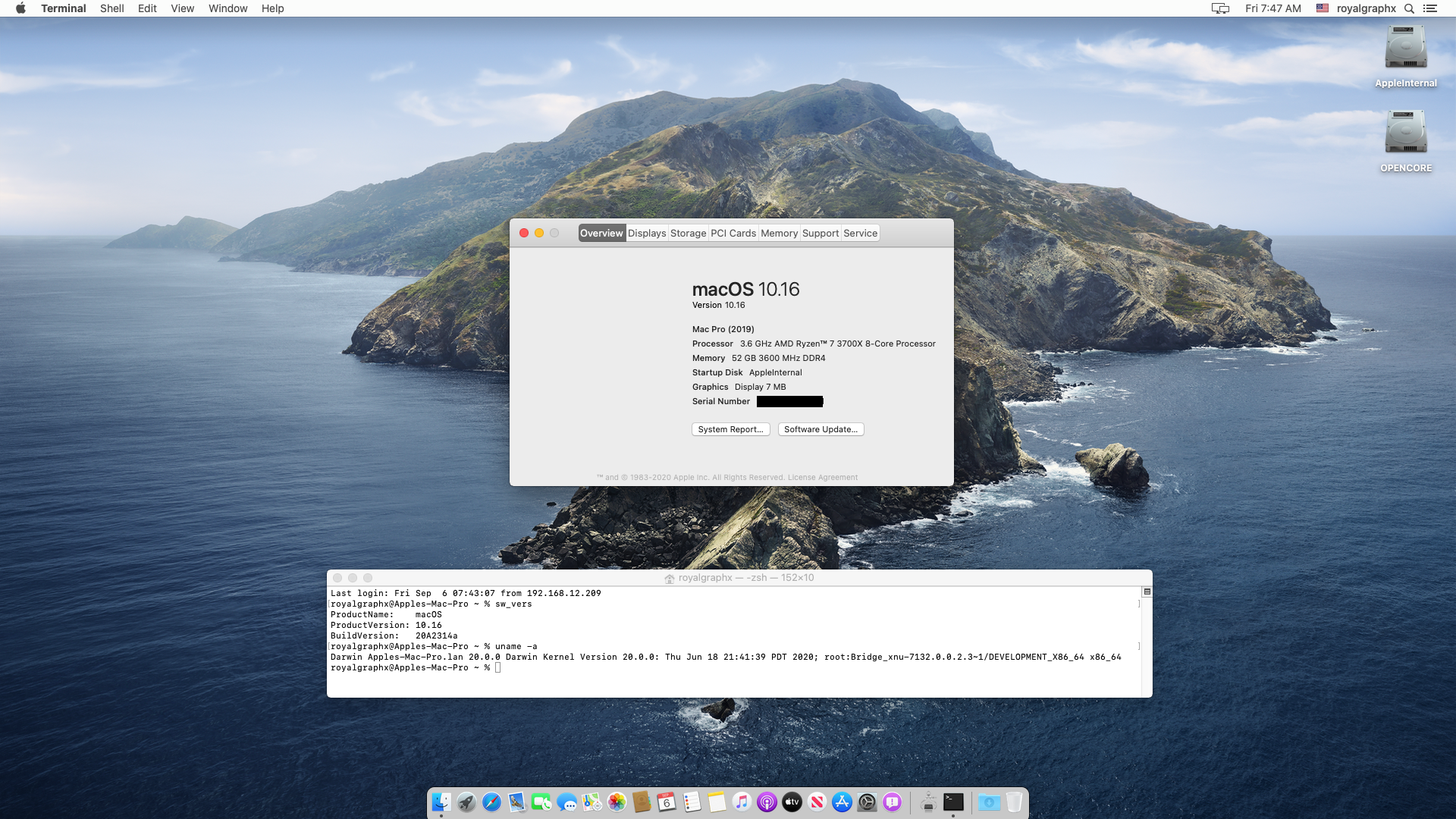Open Terminal application menu
Viewport: 1456px width, 819px height.
pyautogui.click(x=64, y=8)
